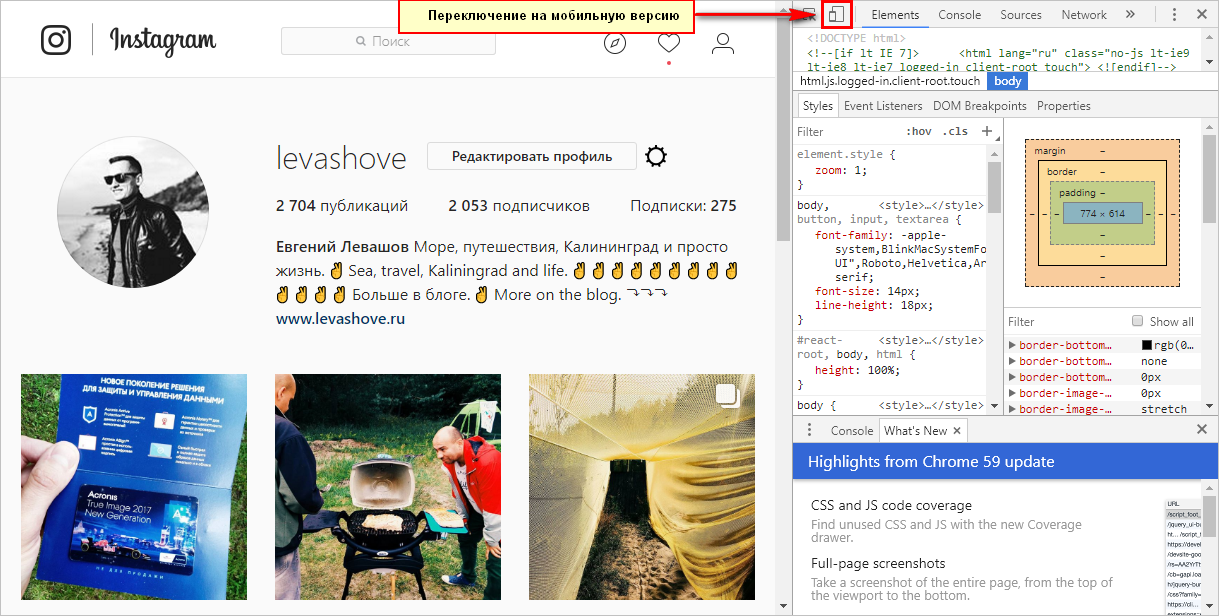Open the levashove profile picture
The height and width of the screenshot is (616, 1219).
[133, 213]
